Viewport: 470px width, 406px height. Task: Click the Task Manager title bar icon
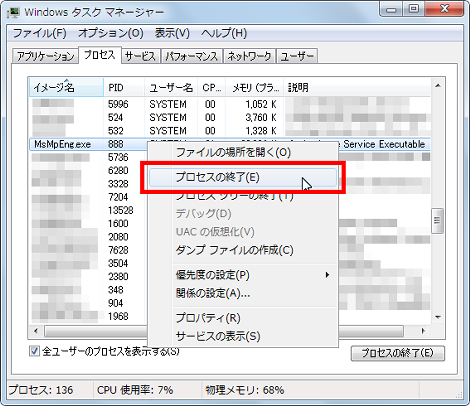point(13,12)
